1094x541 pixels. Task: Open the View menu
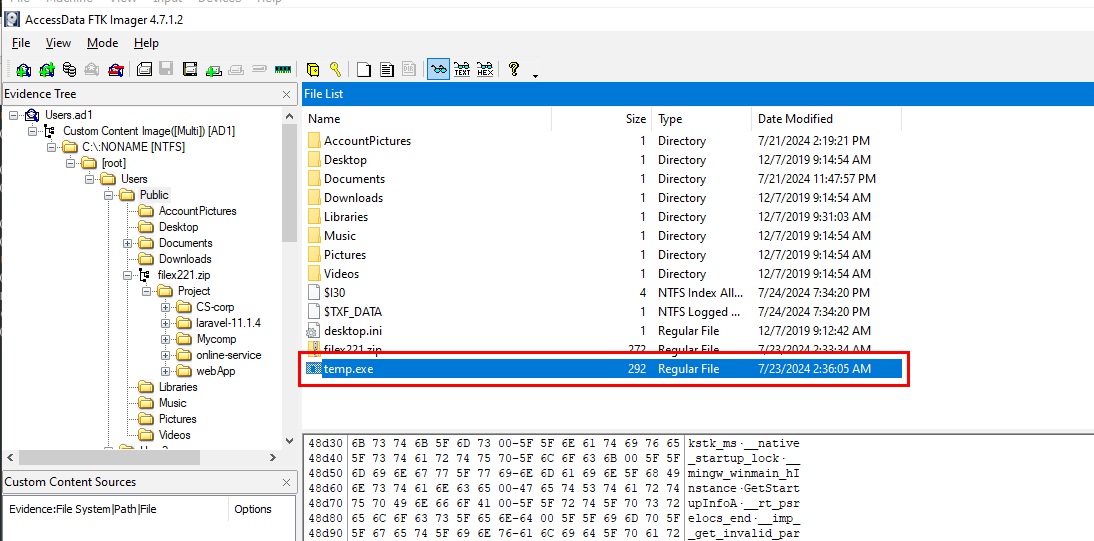pyautogui.click(x=59, y=43)
